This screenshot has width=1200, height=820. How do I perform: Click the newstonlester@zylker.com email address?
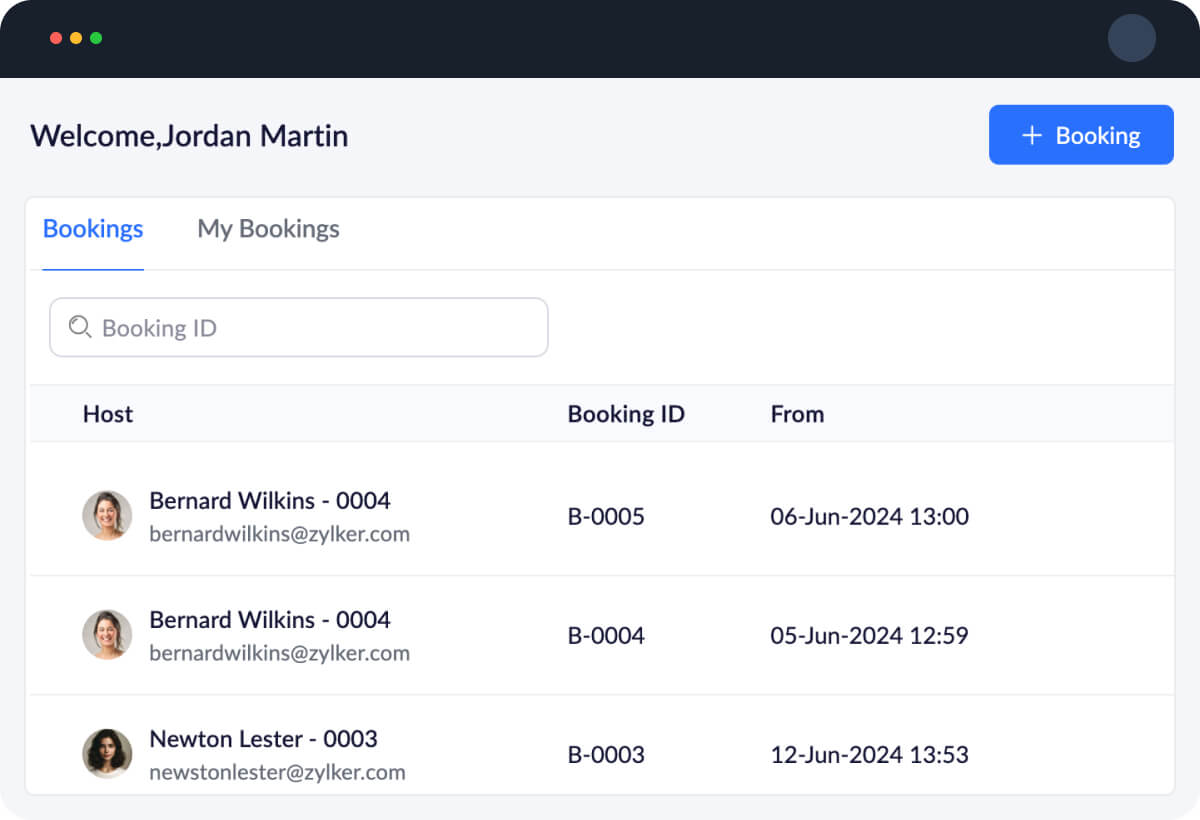tap(277, 772)
